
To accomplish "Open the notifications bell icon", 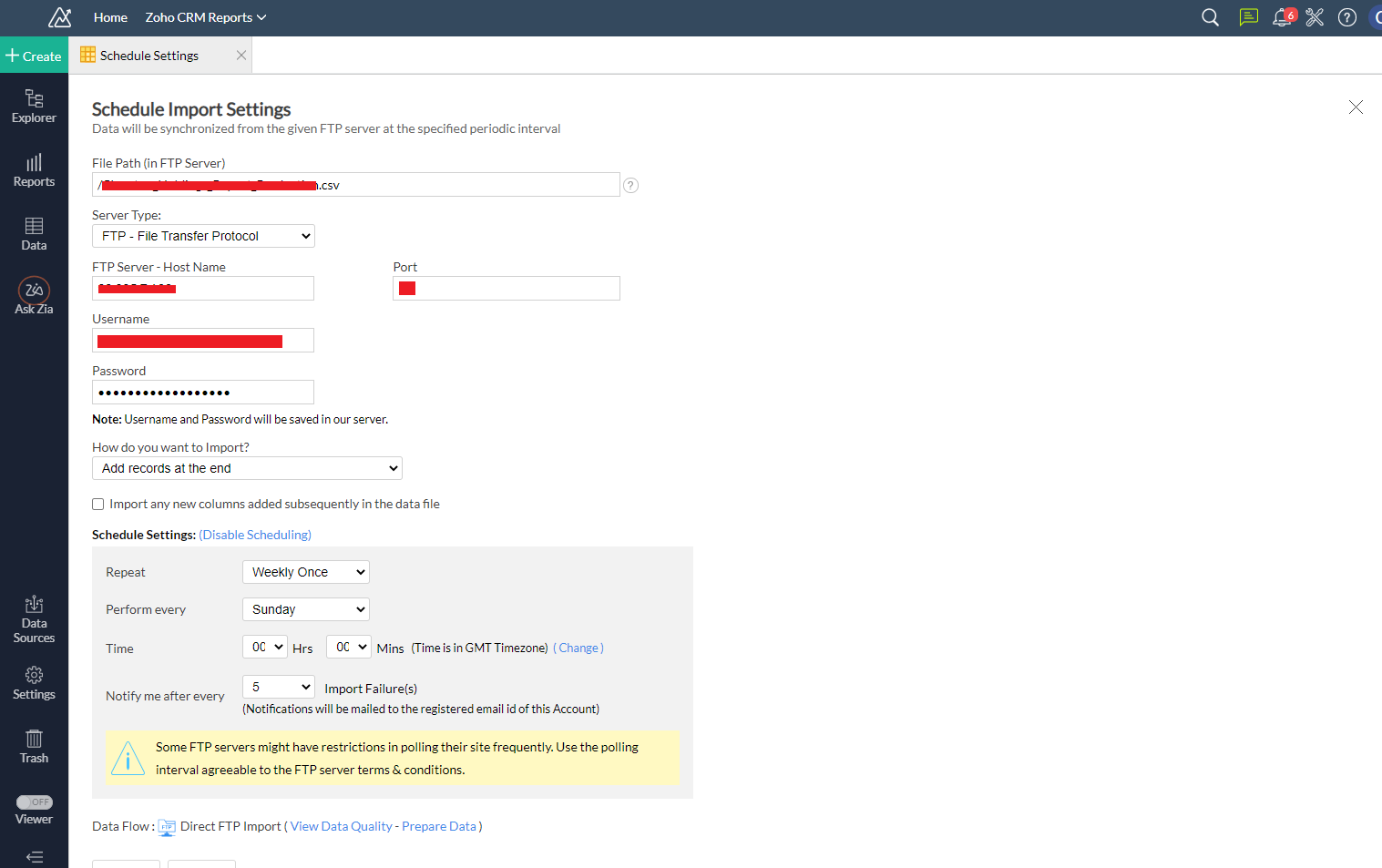I will pos(1282,17).
